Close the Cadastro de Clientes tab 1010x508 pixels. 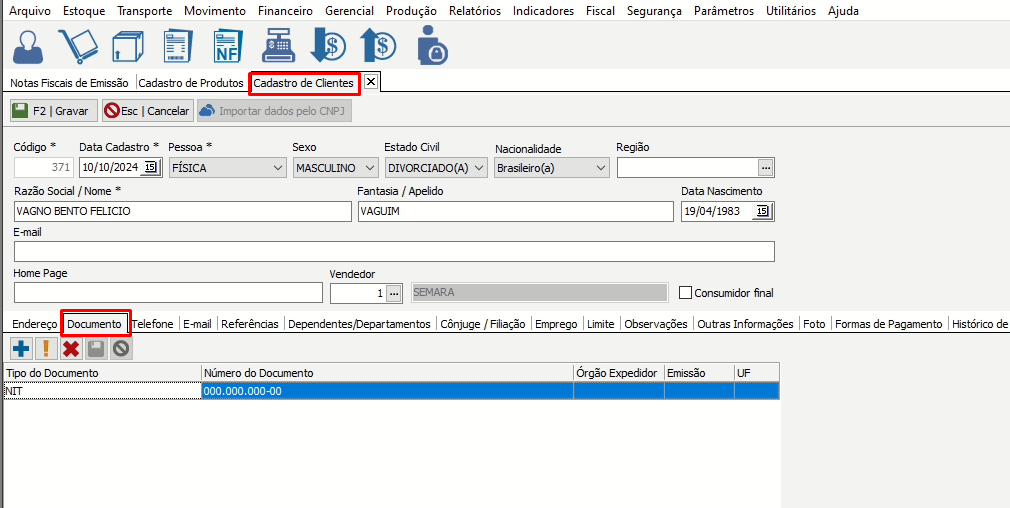pyautogui.click(x=370, y=82)
